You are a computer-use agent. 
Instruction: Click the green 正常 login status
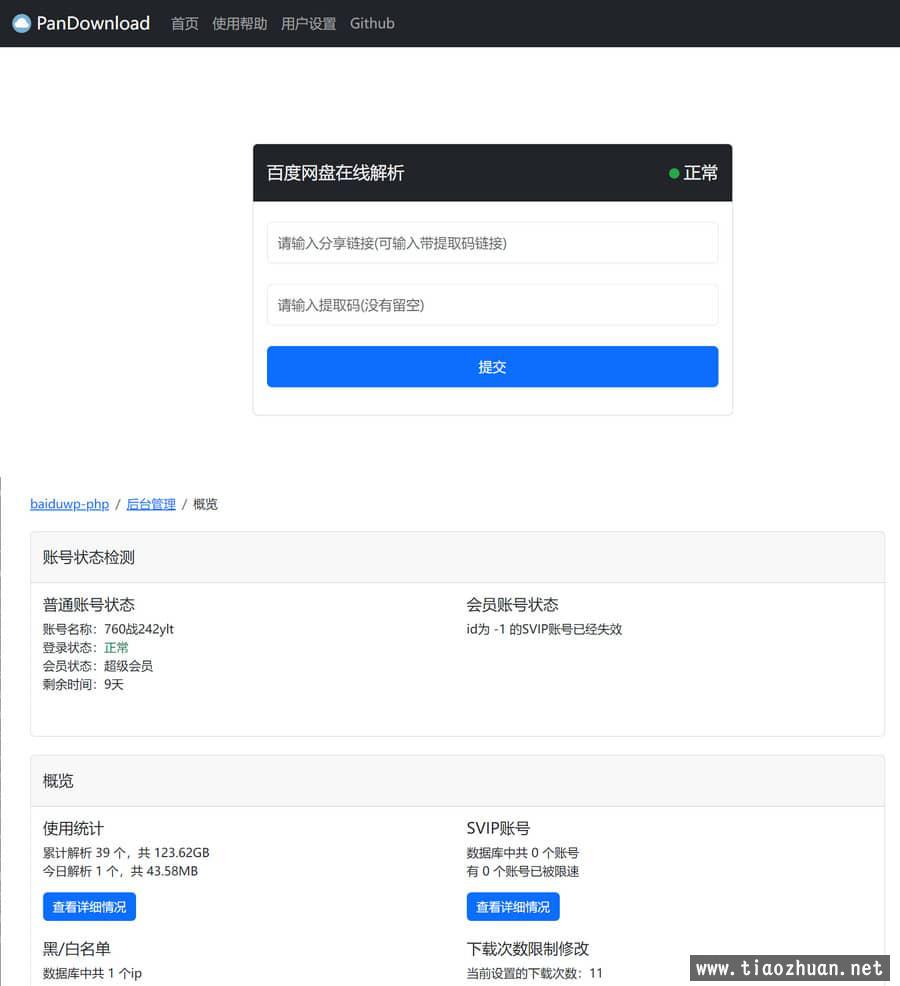116,648
